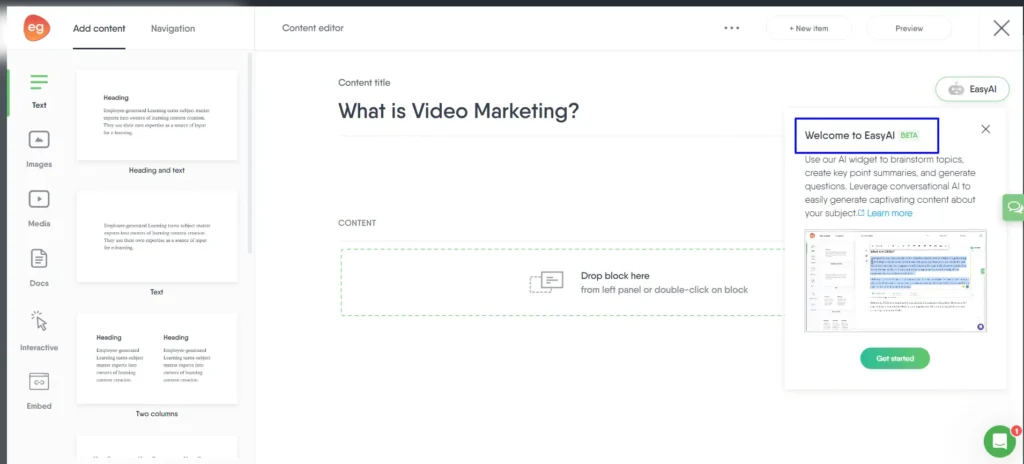Click the Get started button
The width and height of the screenshot is (1024, 464).
point(895,358)
